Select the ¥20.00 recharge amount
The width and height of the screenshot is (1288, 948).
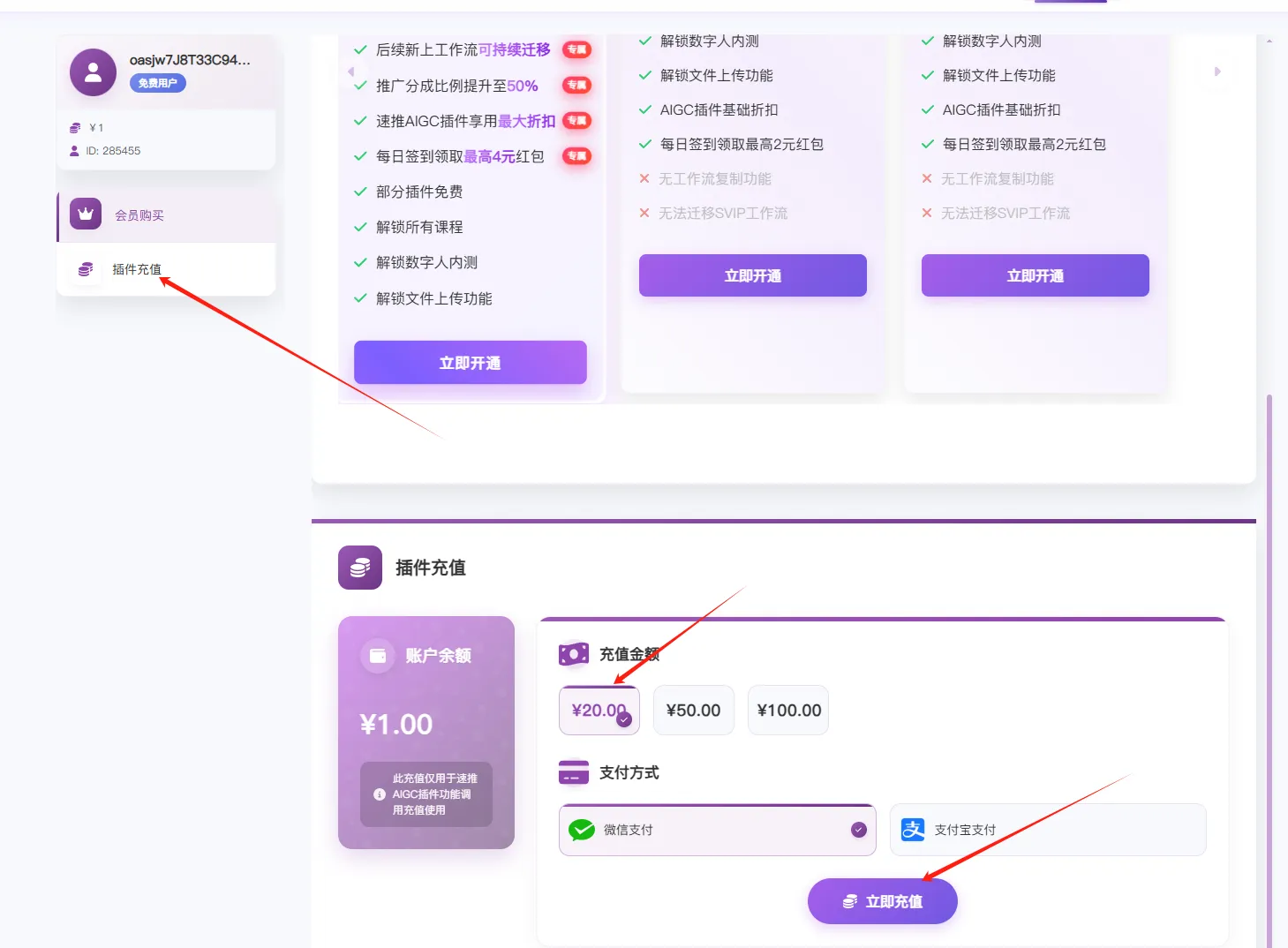pos(599,711)
